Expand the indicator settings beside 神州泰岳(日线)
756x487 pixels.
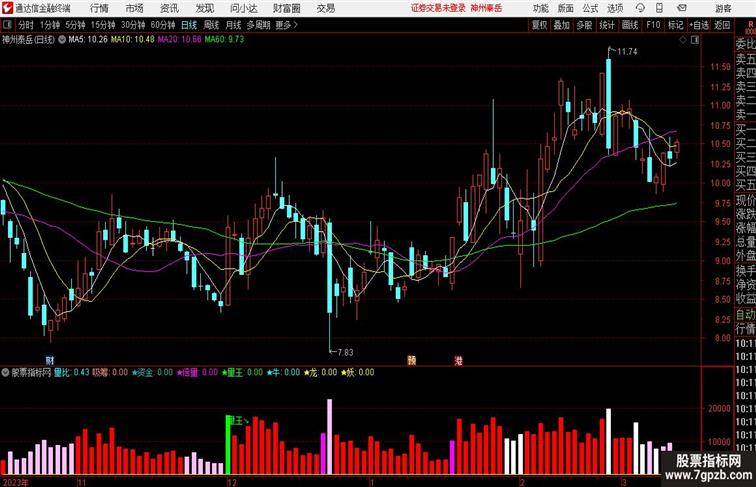(x=62, y=40)
